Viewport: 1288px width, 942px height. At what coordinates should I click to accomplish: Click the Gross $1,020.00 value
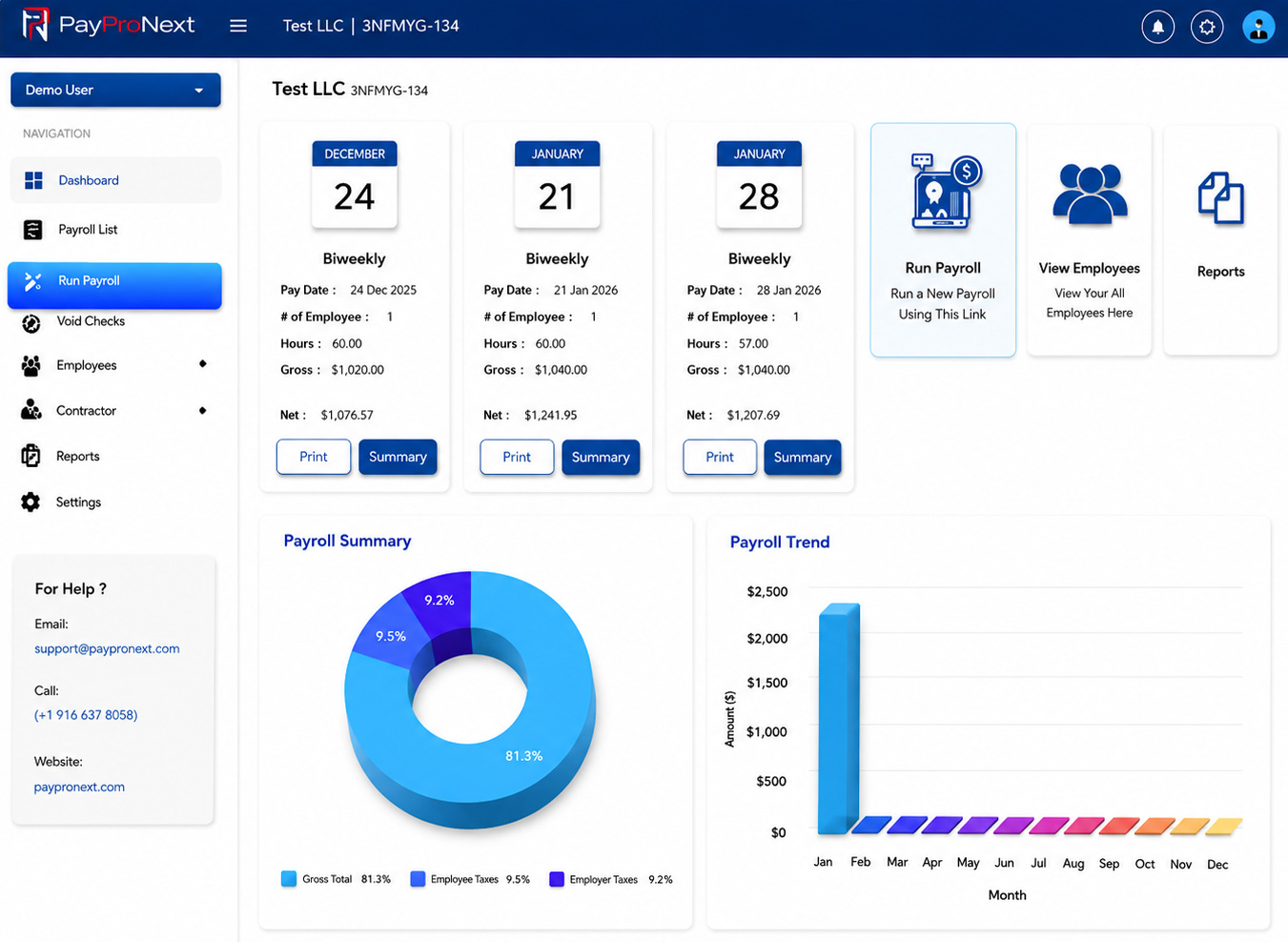click(358, 370)
